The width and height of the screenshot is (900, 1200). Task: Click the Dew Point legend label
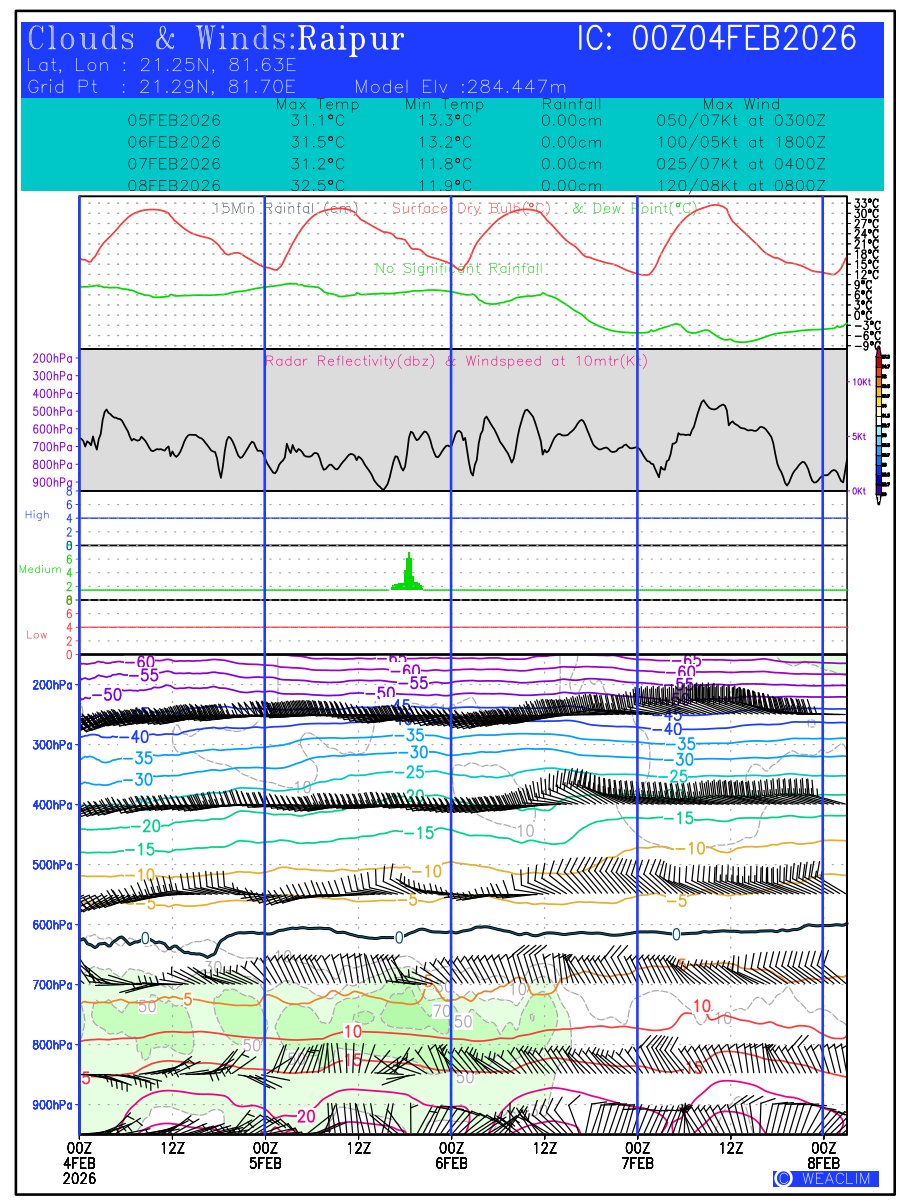[635, 208]
